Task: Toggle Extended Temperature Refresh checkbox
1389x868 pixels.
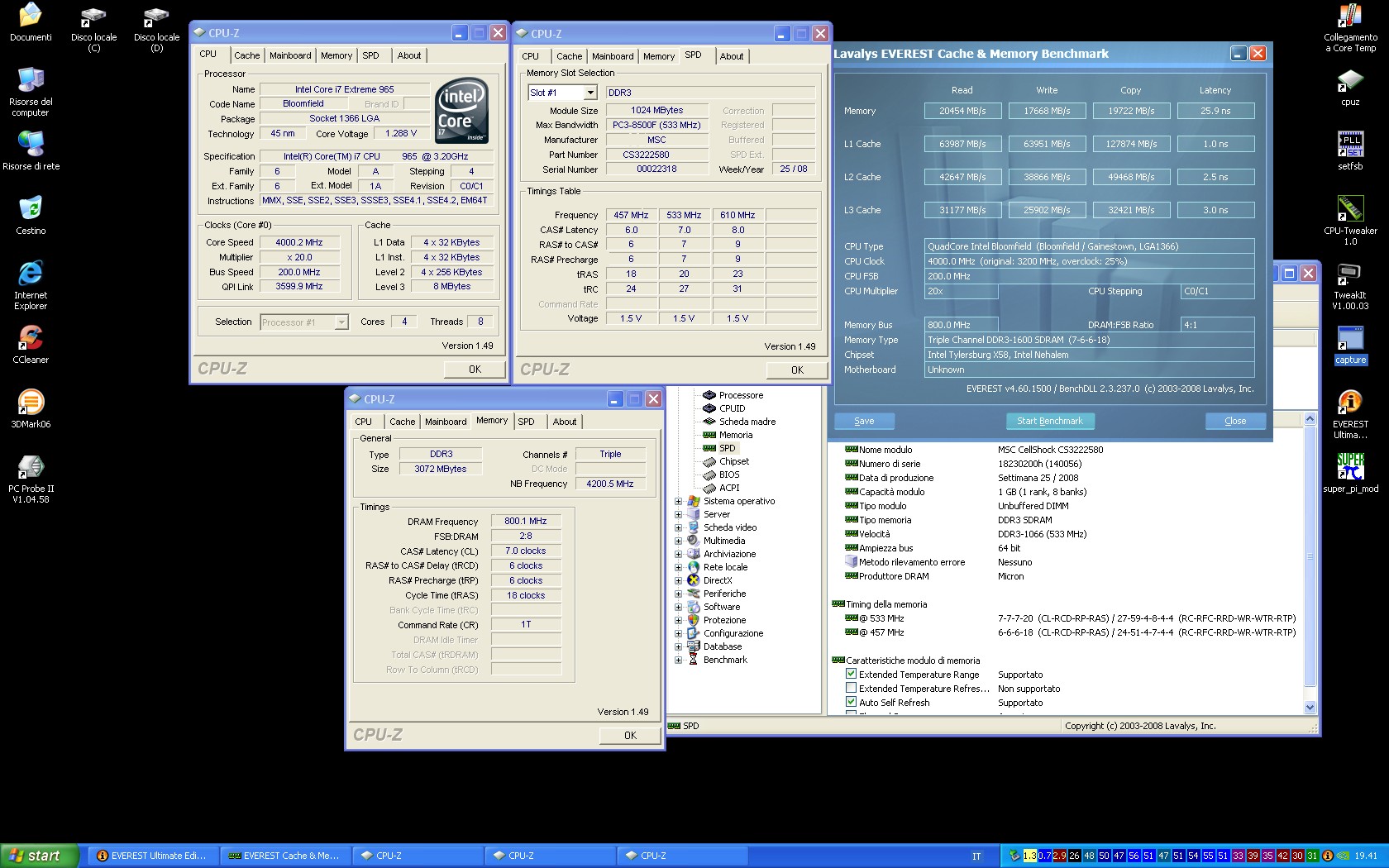Action: pos(851,688)
